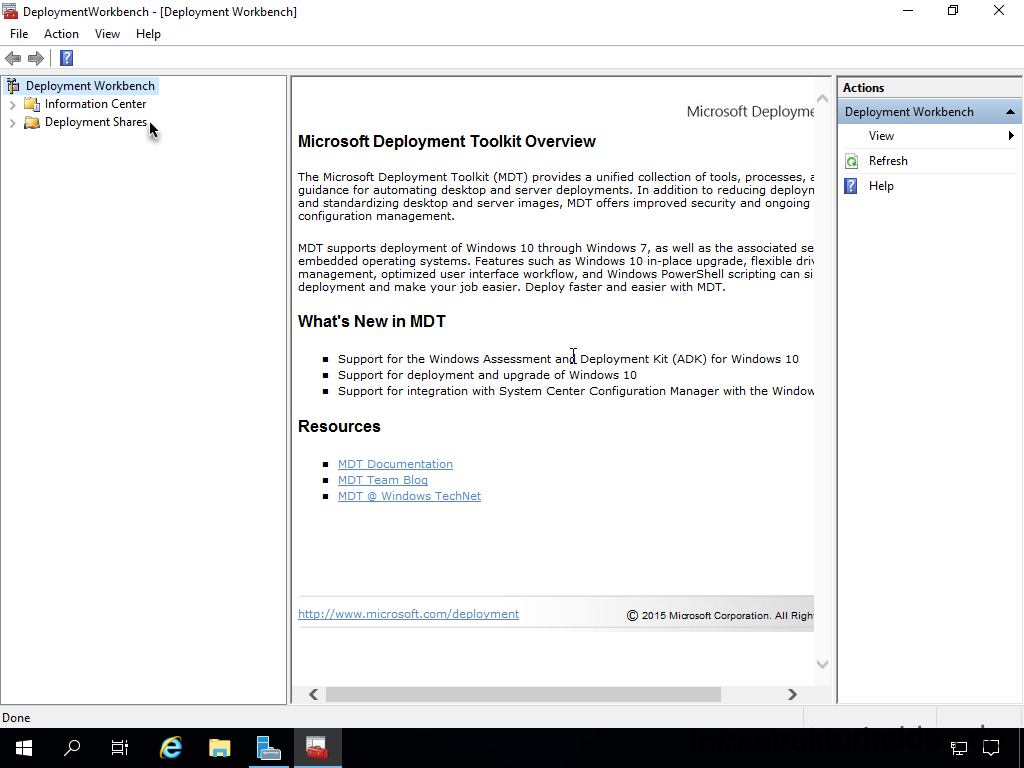Viewport: 1024px width, 768px height.
Task: Expand the Deployment Shares tree node
Action: (12, 123)
